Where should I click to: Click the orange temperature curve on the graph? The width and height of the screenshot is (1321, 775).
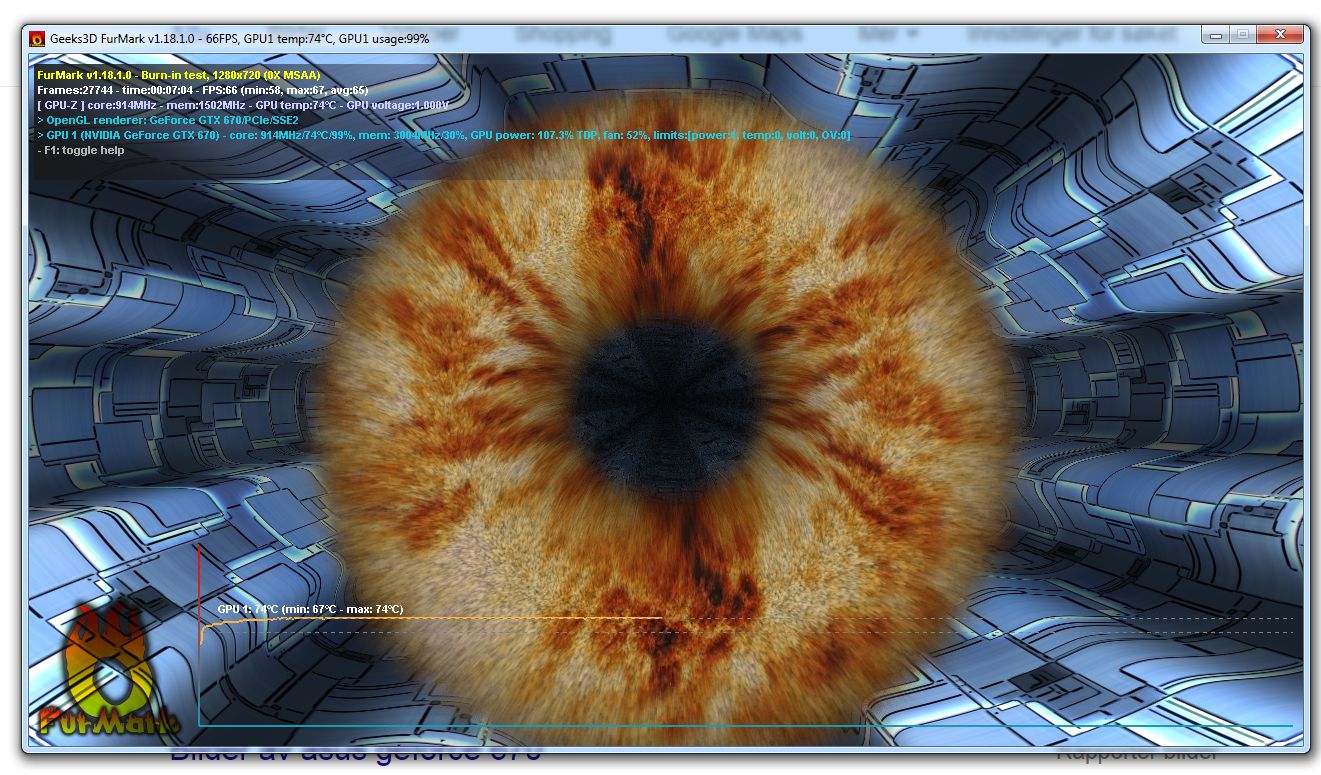click(x=430, y=619)
